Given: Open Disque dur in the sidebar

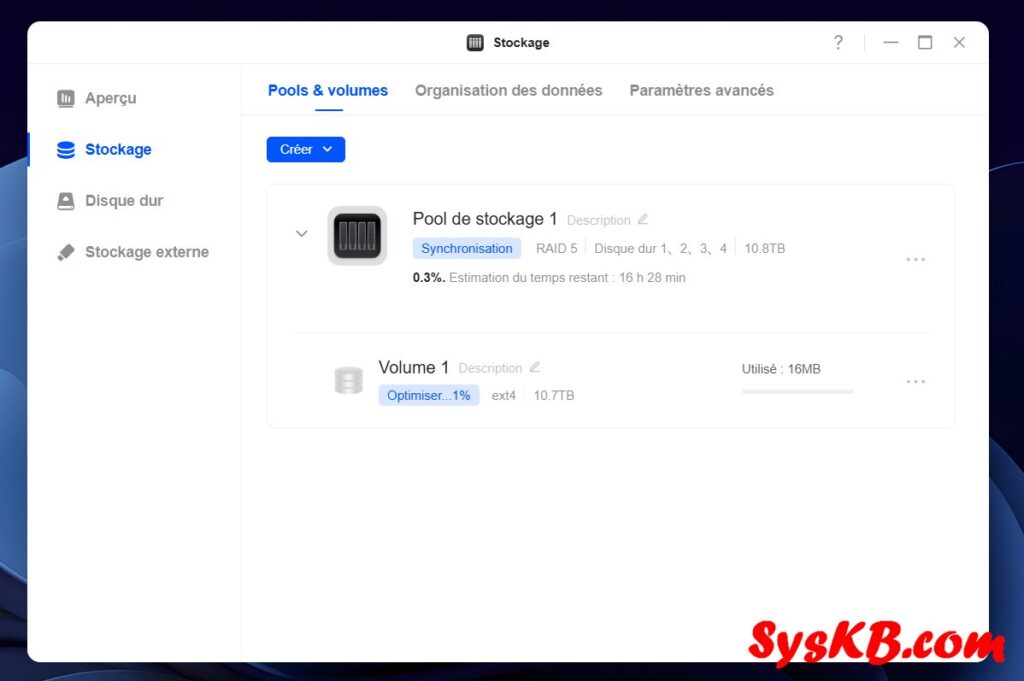Looking at the screenshot, I should [x=110, y=200].
